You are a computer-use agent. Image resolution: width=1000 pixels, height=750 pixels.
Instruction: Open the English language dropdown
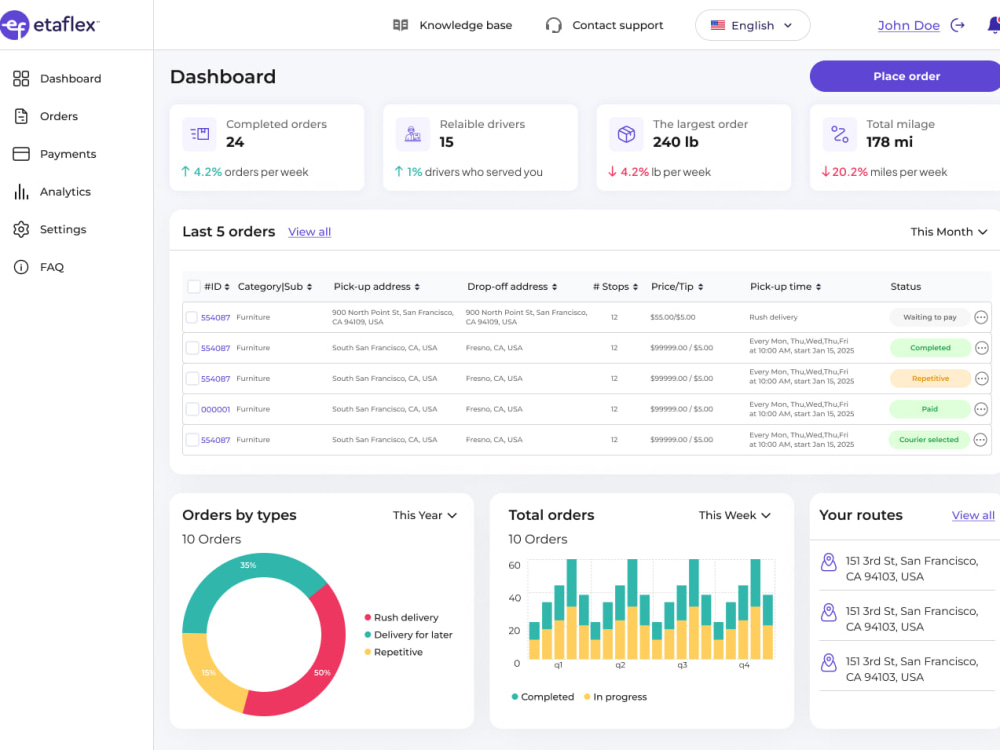[753, 25]
